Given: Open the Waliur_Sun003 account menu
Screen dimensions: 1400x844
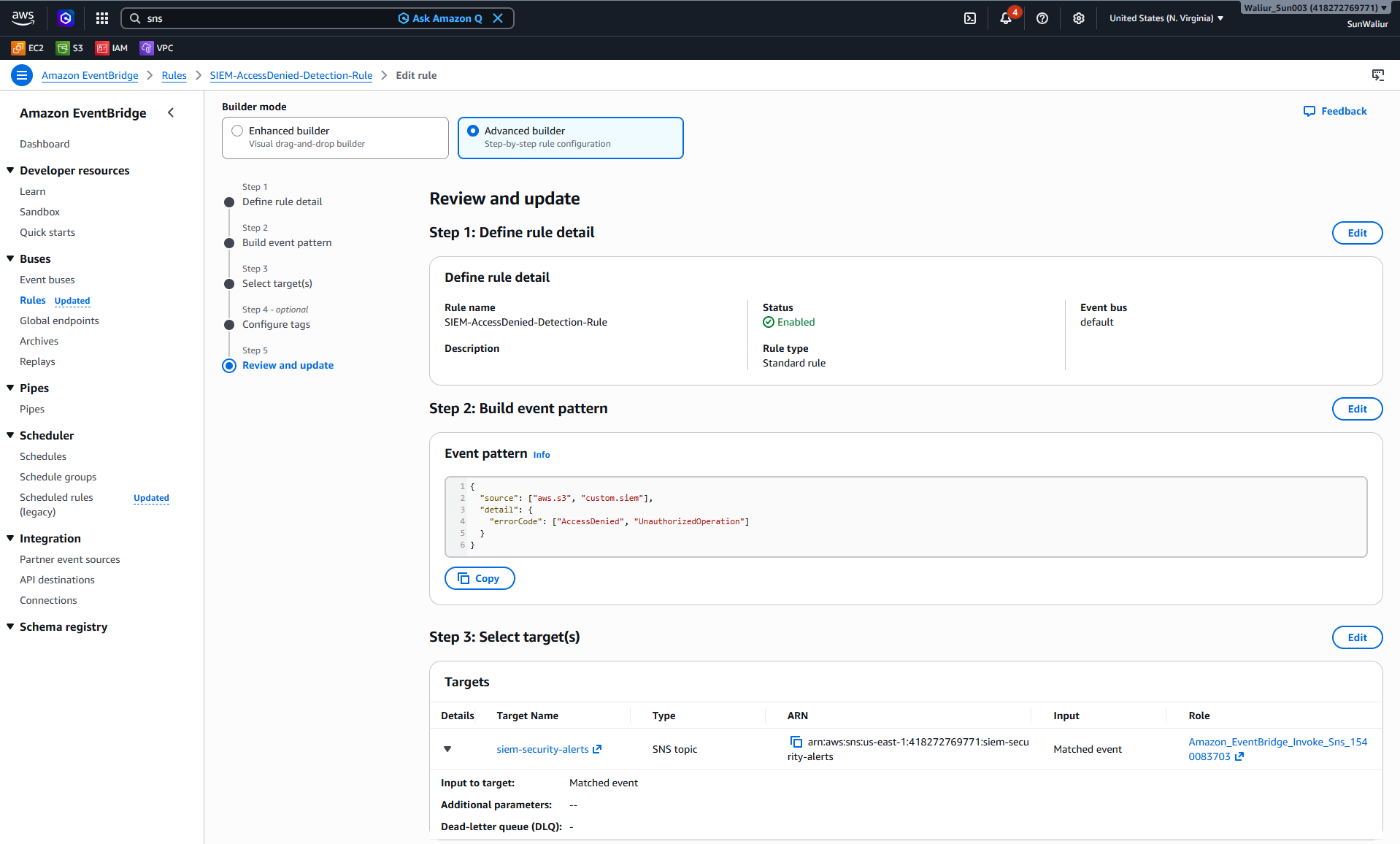Looking at the screenshot, I should pyautogui.click(x=1315, y=8).
